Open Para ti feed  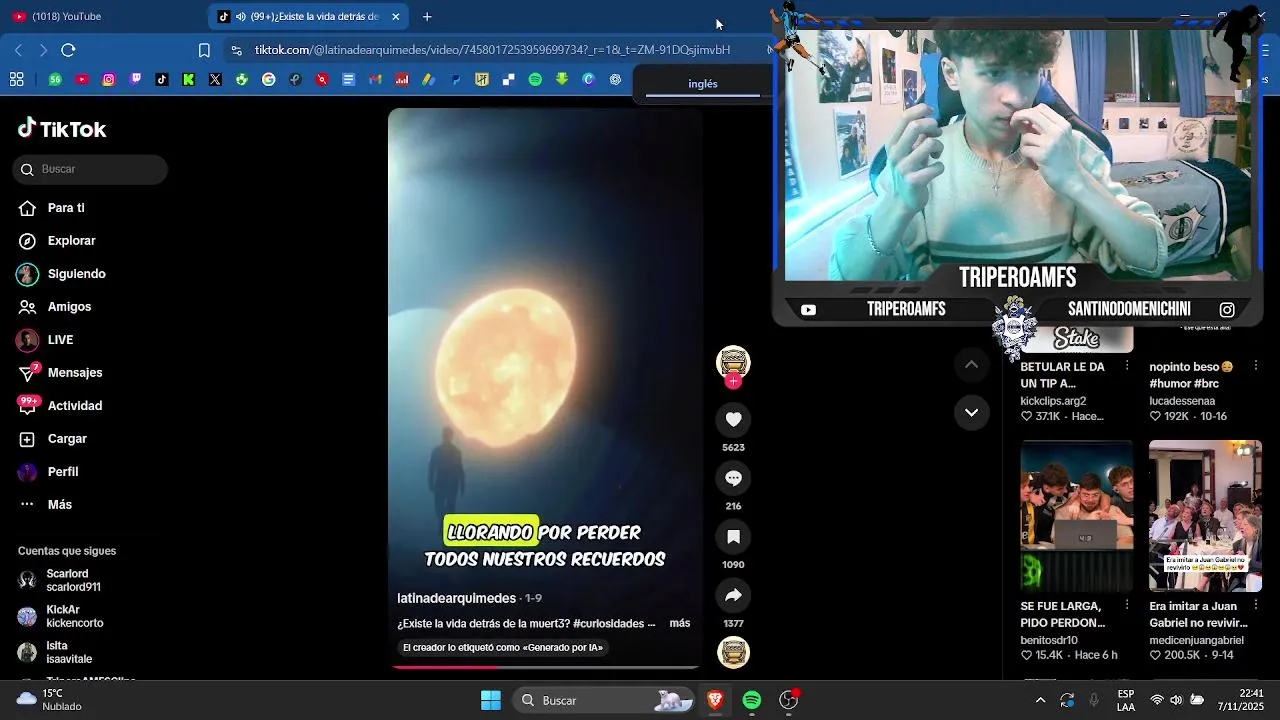tap(66, 208)
